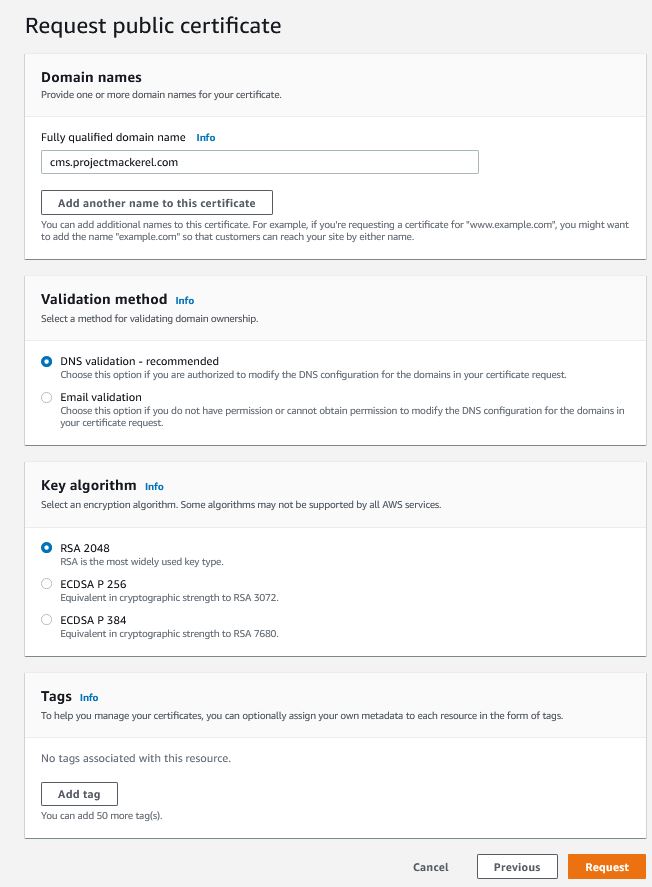Select the DNS validation radio button

(47, 361)
